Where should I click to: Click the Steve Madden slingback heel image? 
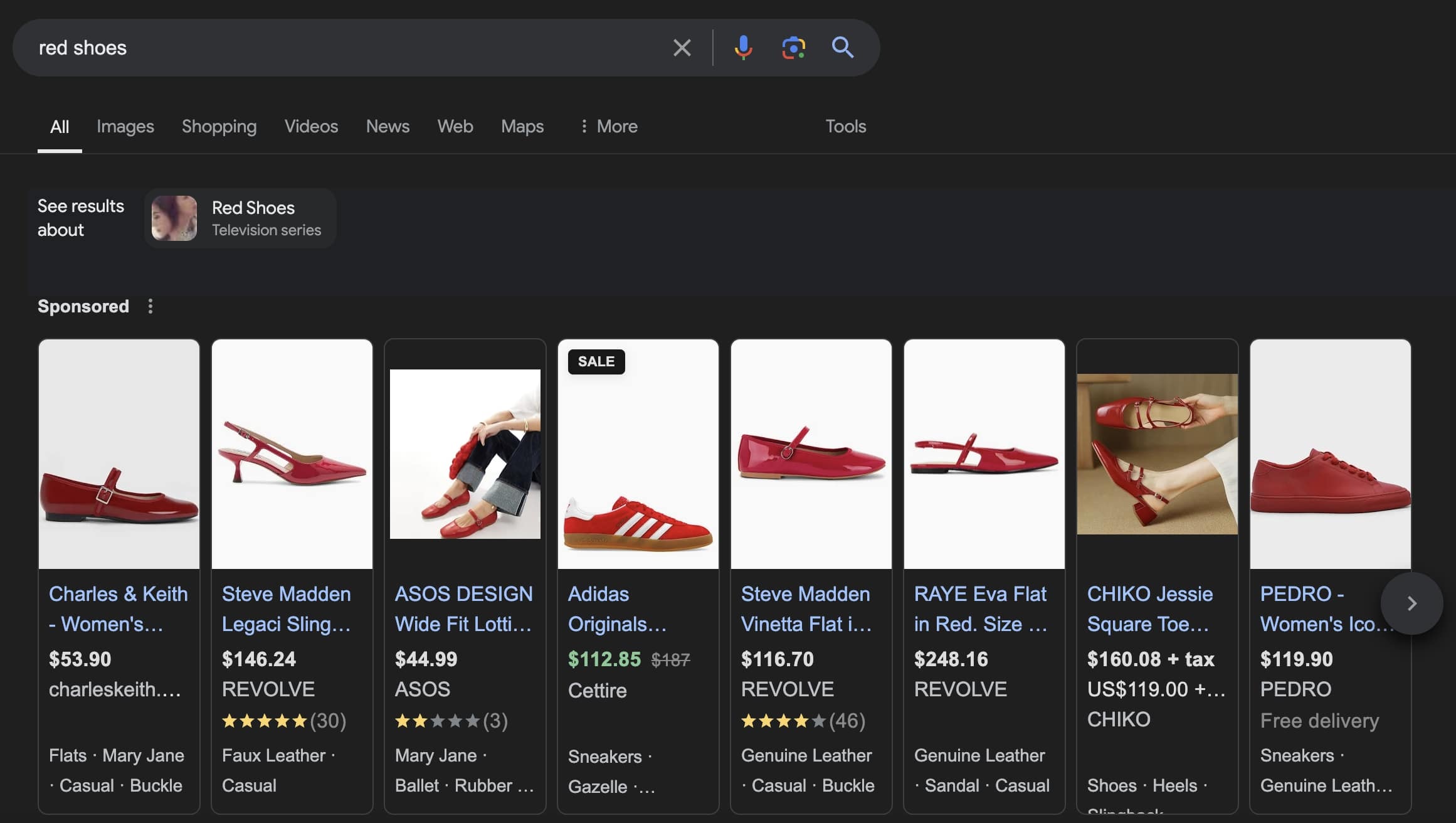point(292,454)
